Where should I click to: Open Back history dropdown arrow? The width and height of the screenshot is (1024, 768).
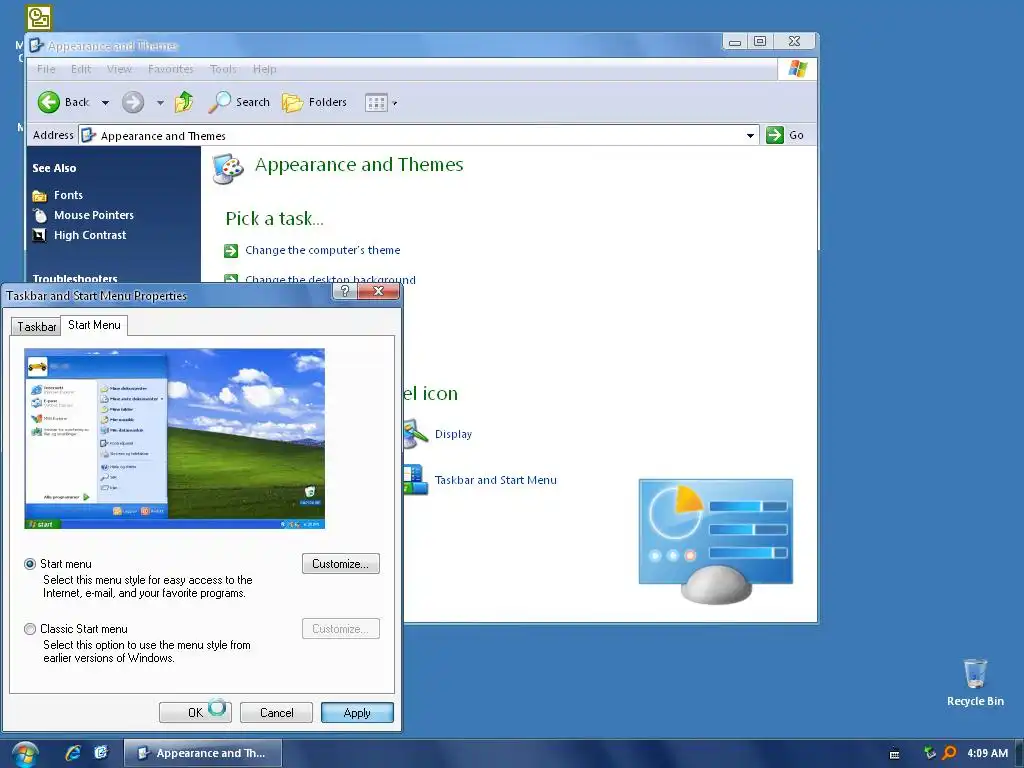click(x=105, y=103)
